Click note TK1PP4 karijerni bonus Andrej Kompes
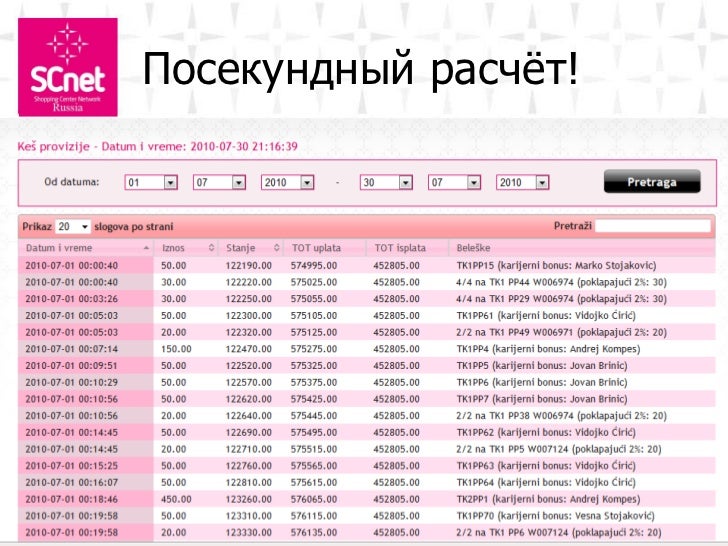The width and height of the screenshot is (728, 546). [x=548, y=349]
